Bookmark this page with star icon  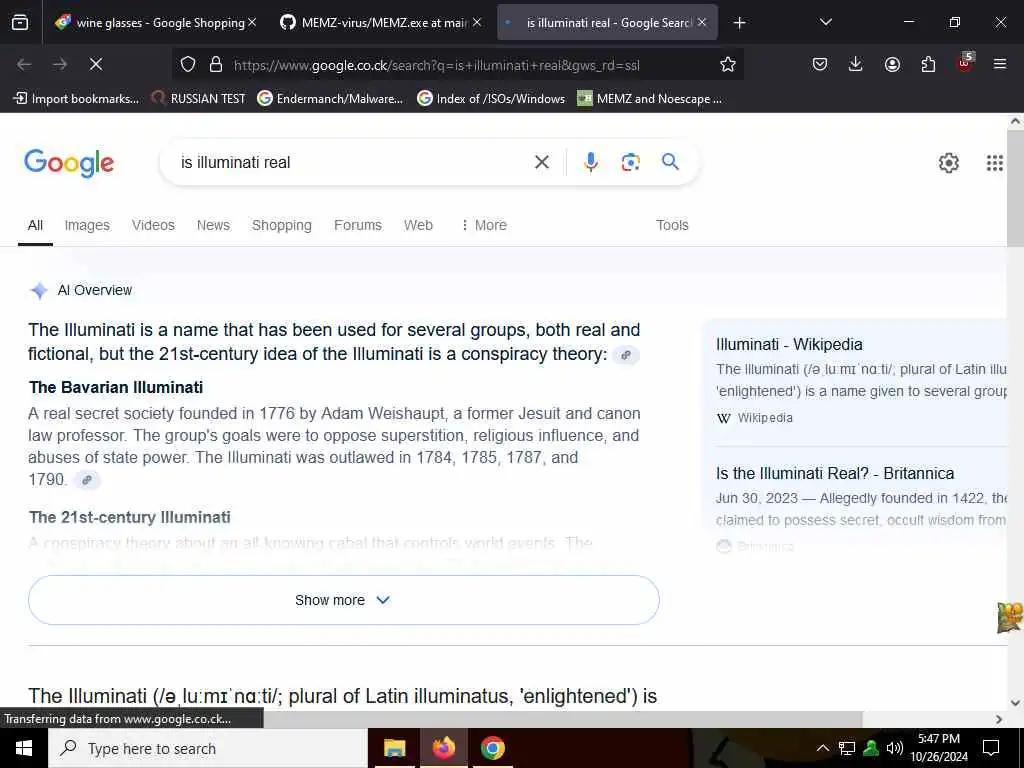[x=728, y=64]
